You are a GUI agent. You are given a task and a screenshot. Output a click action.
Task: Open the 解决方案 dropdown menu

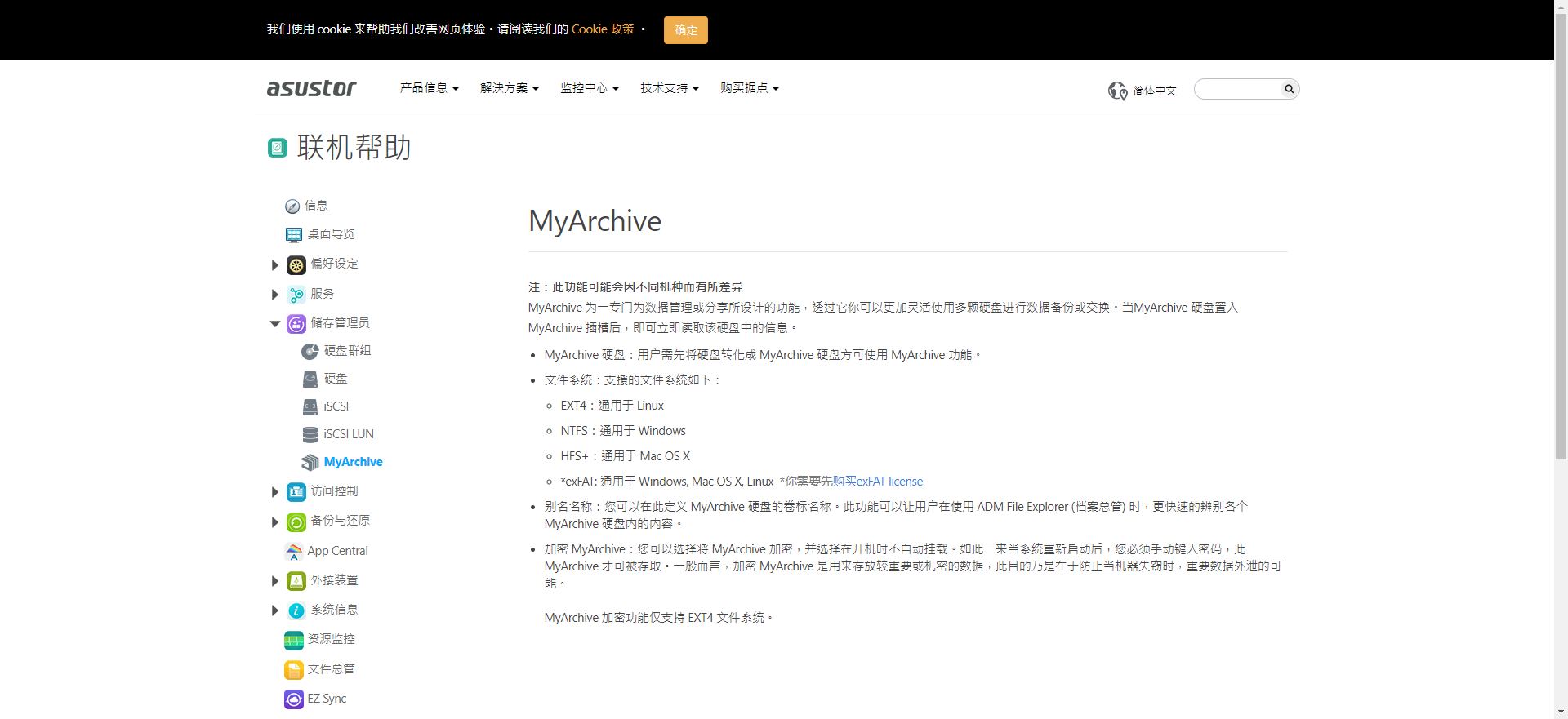(510, 88)
